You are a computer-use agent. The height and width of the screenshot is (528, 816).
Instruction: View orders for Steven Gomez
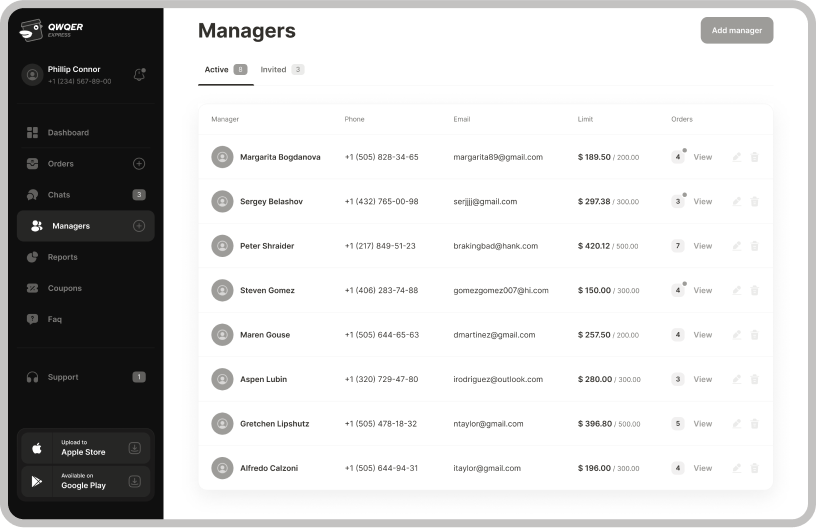click(x=703, y=291)
